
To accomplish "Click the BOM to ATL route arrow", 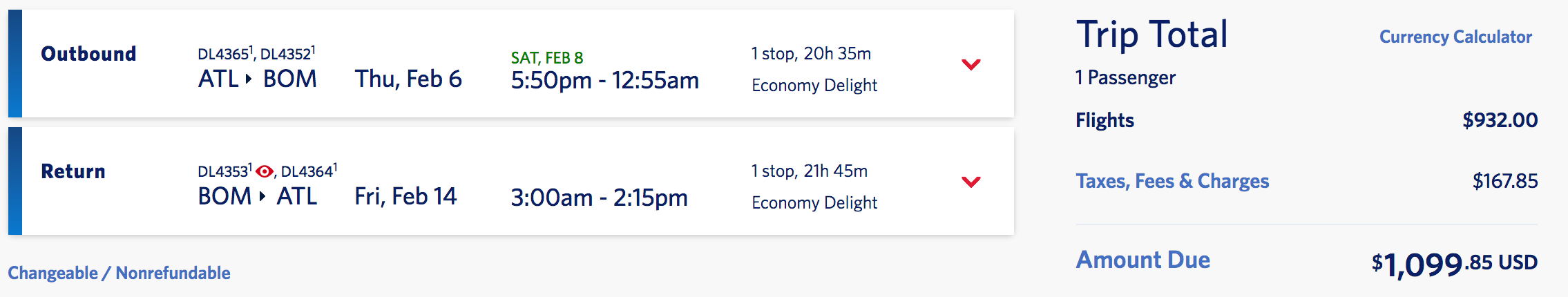I will (x=262, y=197).
